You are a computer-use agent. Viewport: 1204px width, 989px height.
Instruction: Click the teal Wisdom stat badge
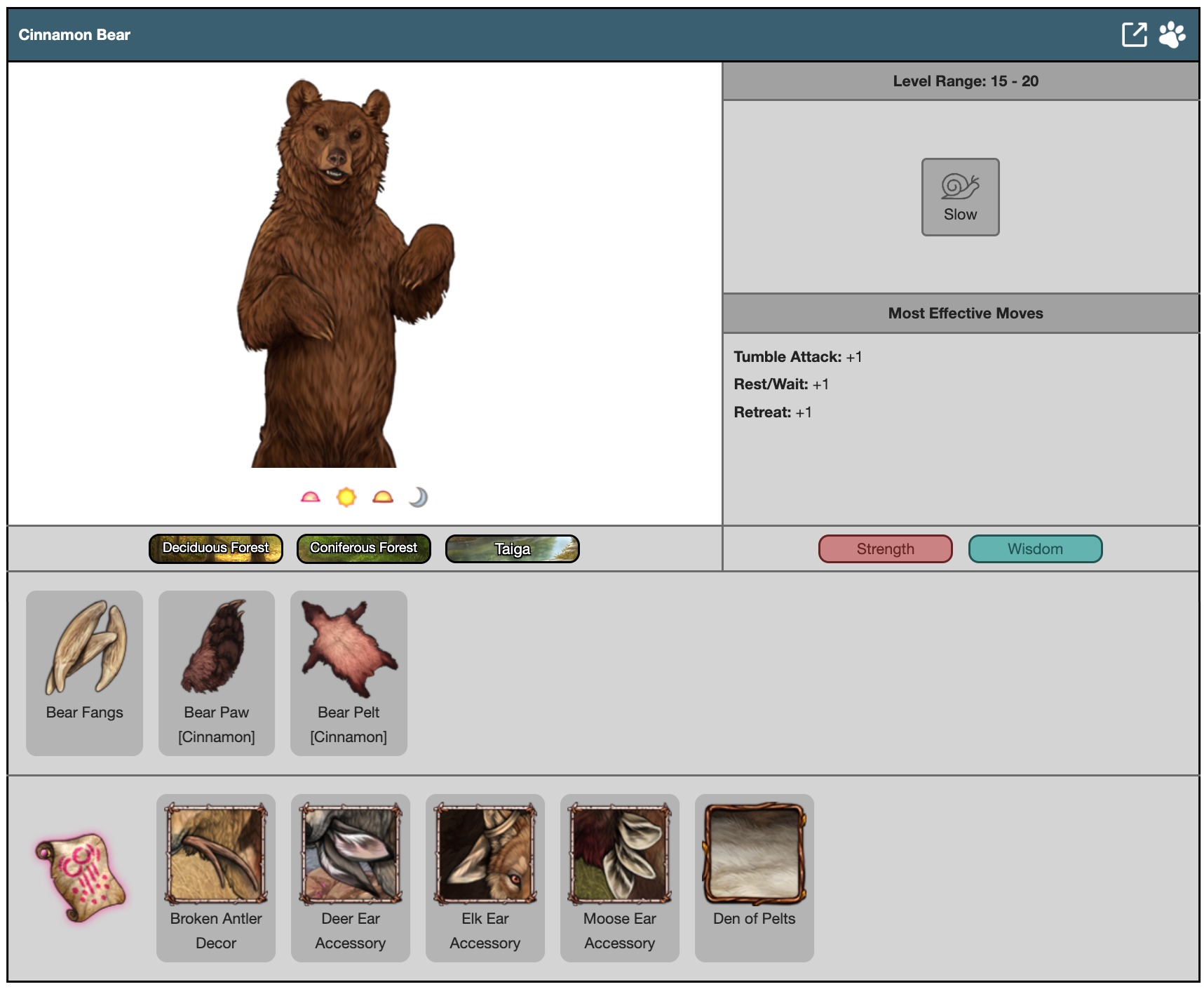[1035, 549]
